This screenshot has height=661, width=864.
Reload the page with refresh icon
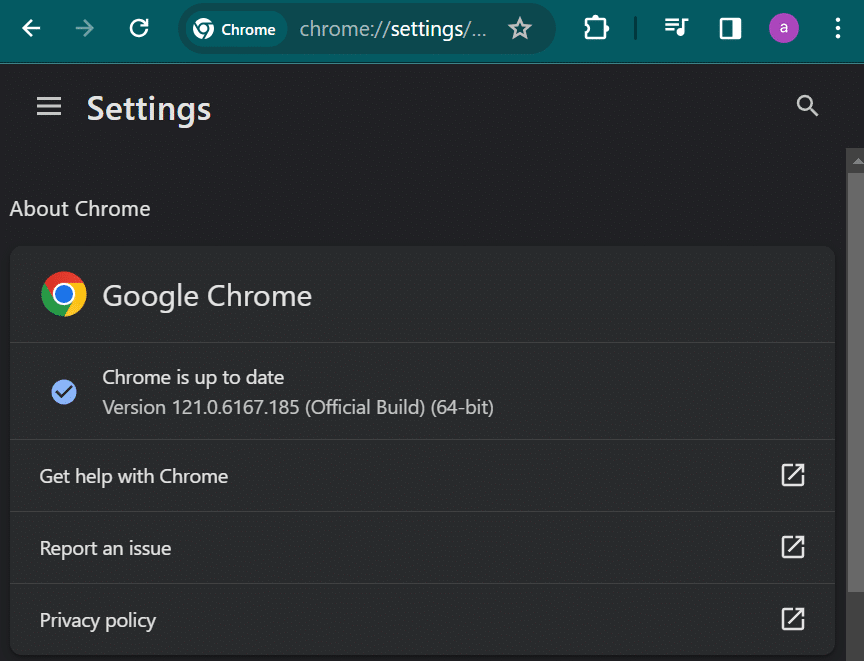[x=139, y=28]
